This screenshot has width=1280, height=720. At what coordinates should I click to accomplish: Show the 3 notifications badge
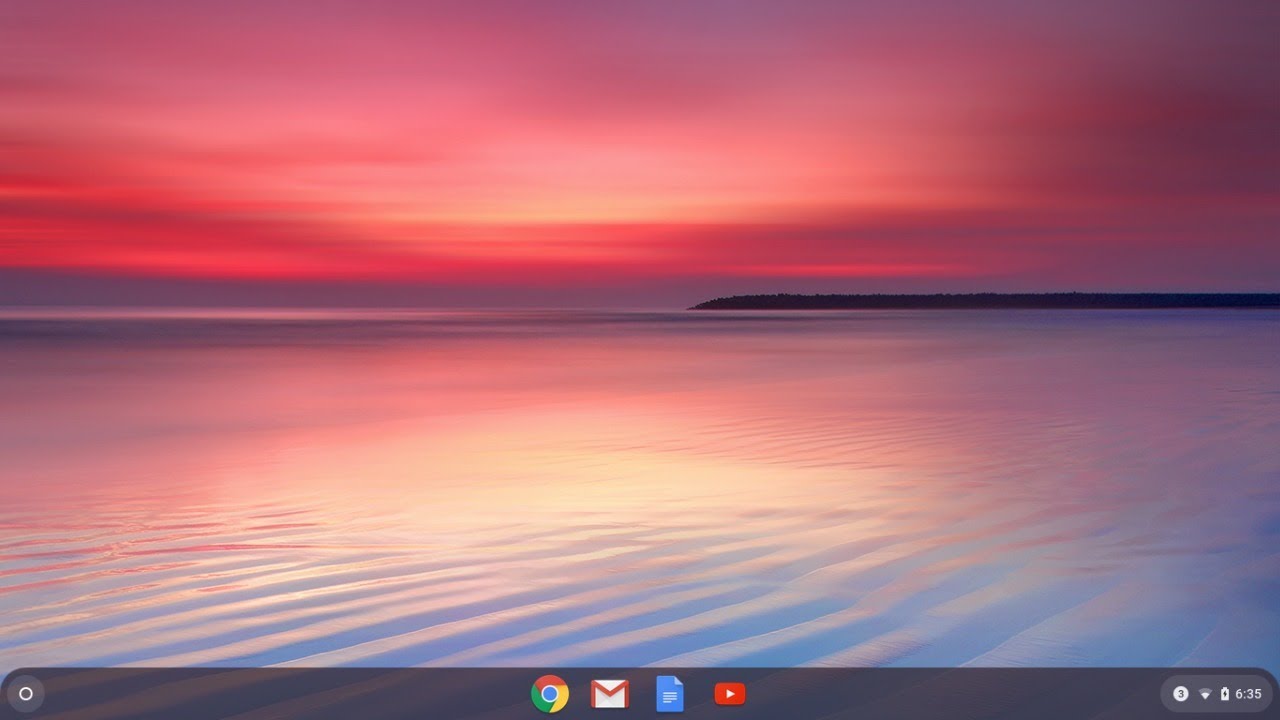(x=1181, y=694)
